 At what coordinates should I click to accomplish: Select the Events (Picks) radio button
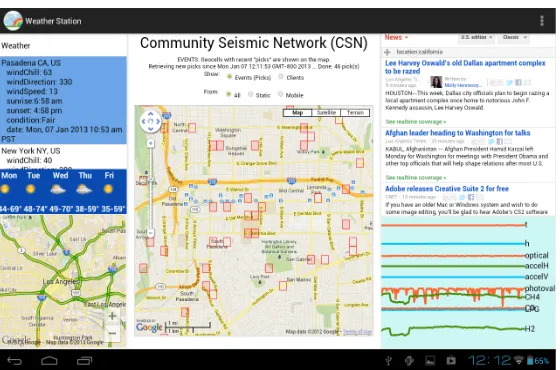coord(229,77)
